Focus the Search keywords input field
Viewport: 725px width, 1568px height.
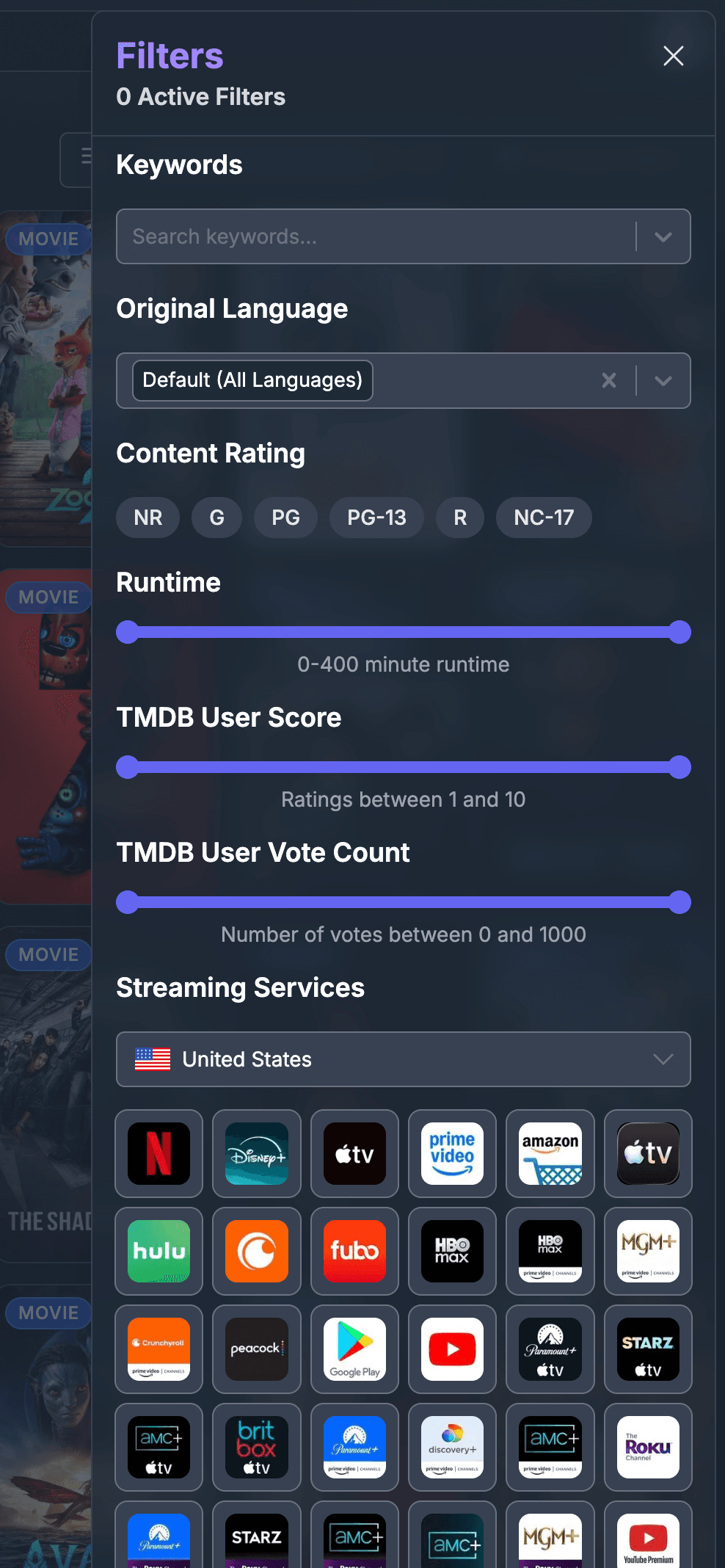[376, 236]
